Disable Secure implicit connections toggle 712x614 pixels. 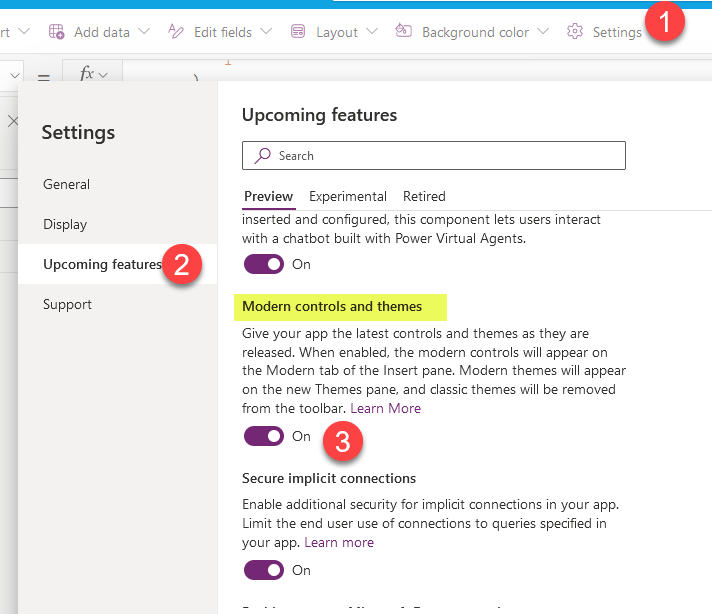(264, 570)
